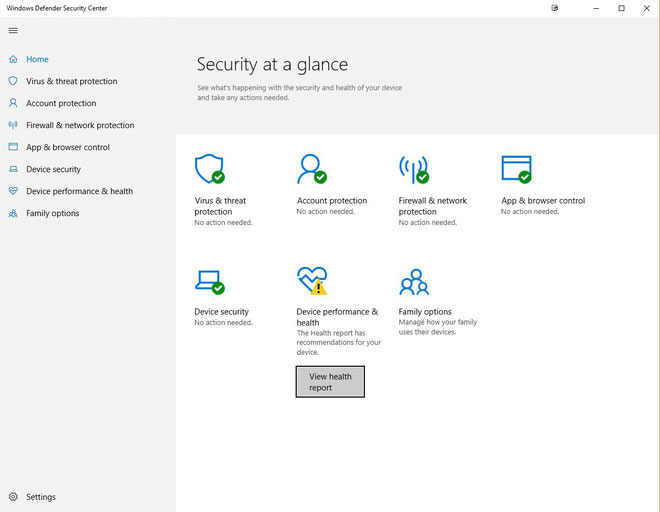Click the Family options people icon in sidebar
Image resolution: width=660 pixels, height=512 pixels.
(13, 213)
